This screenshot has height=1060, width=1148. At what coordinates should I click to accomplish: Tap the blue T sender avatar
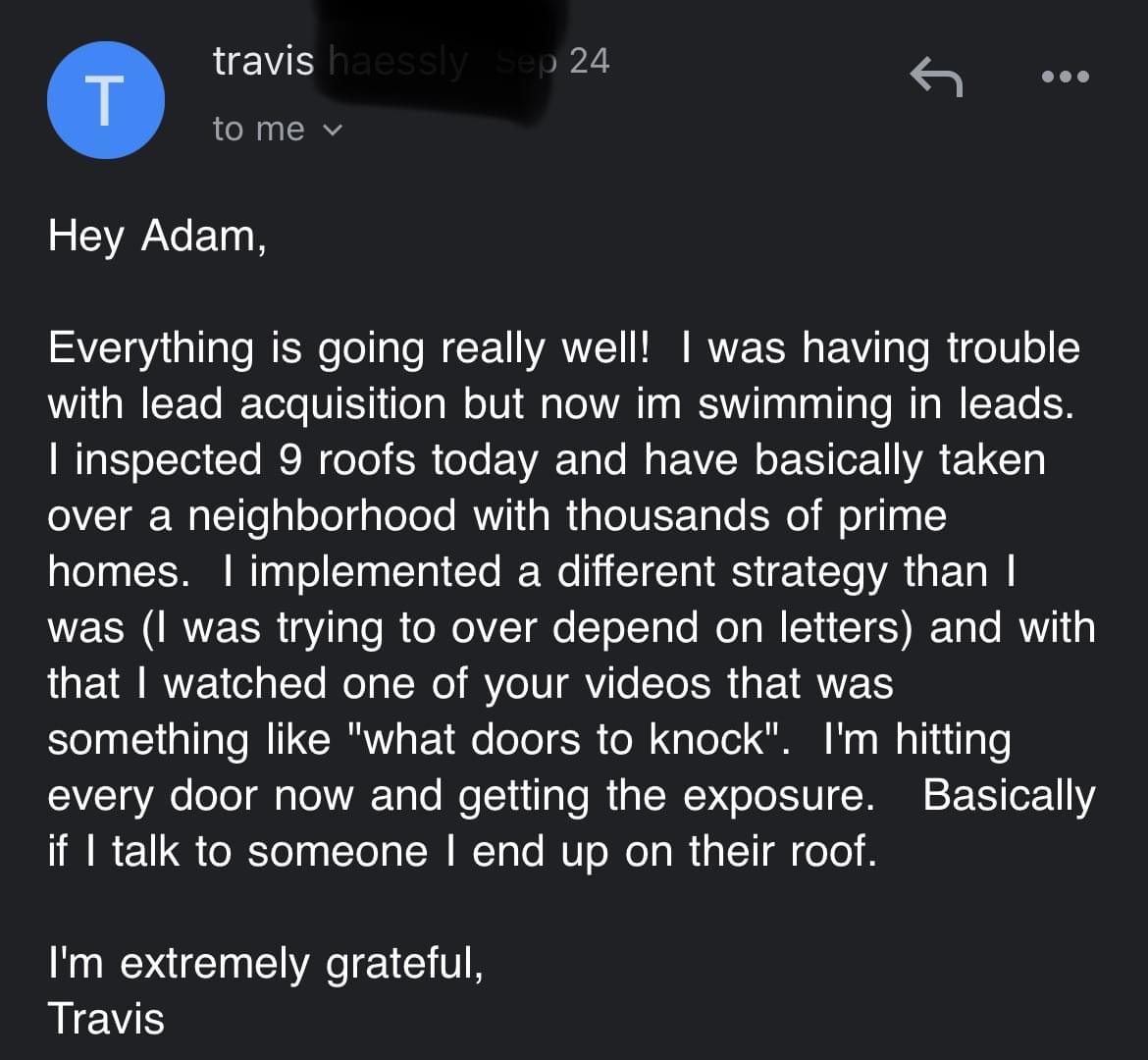click(105, 100)
